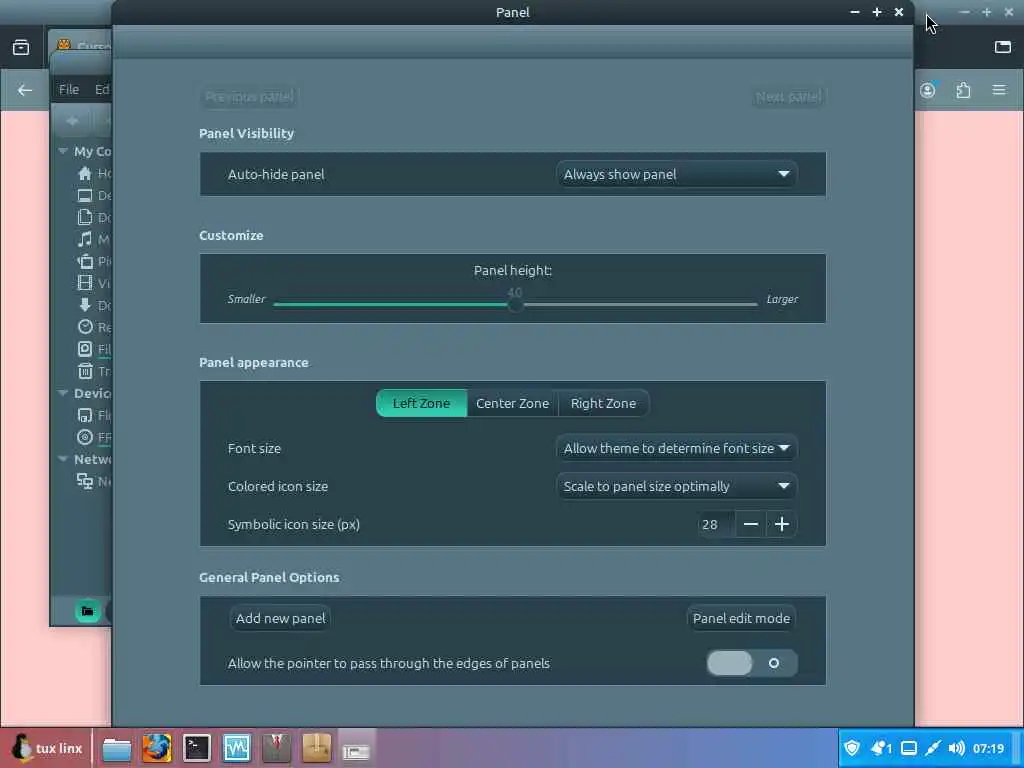This screenshot has width=1024, height=768.
Task: Open Music in file manager sidebar
Action: click(x=93, y=240)
